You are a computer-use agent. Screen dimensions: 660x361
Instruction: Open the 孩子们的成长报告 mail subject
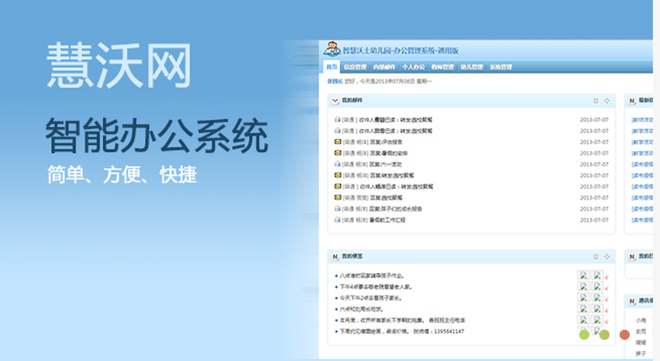pos(396,209)
